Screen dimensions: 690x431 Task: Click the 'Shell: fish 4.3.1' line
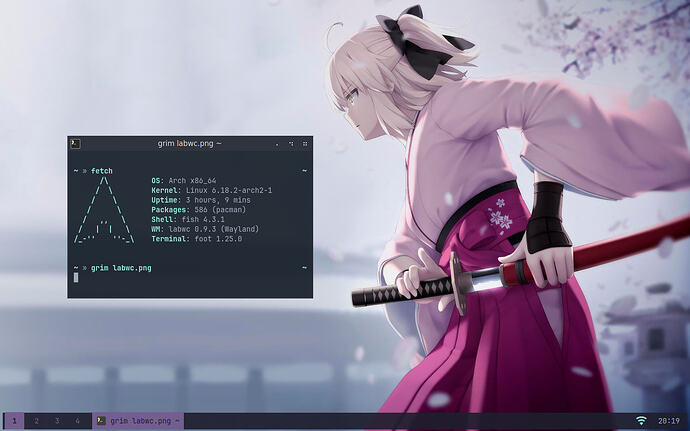[188, 219]
